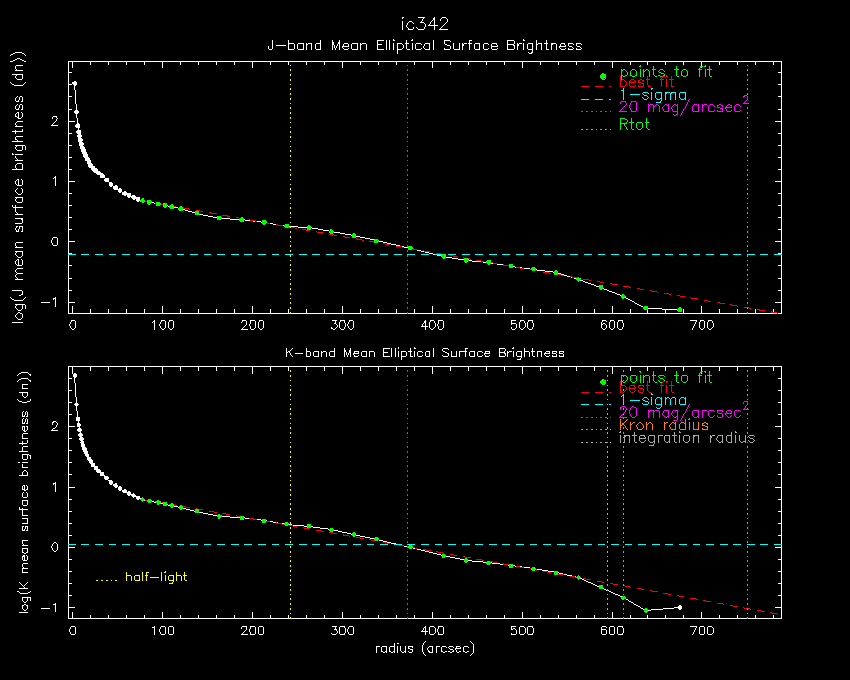Click the Kron radius legend entry
Viewport: 850px width, 680px height.
pyautogui.click(x=663, y=426)
